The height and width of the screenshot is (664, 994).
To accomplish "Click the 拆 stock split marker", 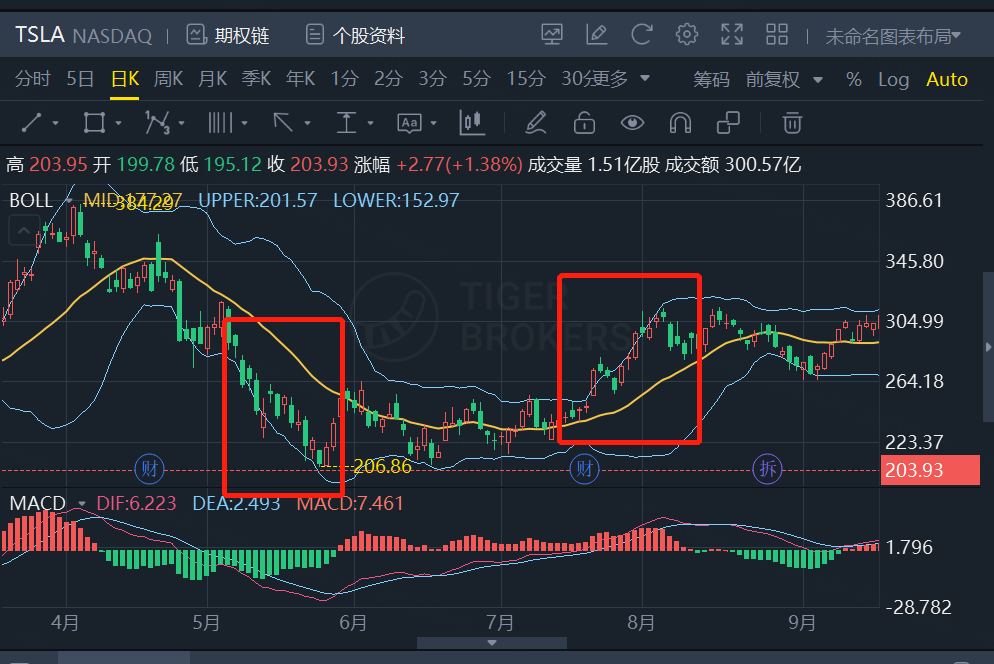I will point(767,469).
